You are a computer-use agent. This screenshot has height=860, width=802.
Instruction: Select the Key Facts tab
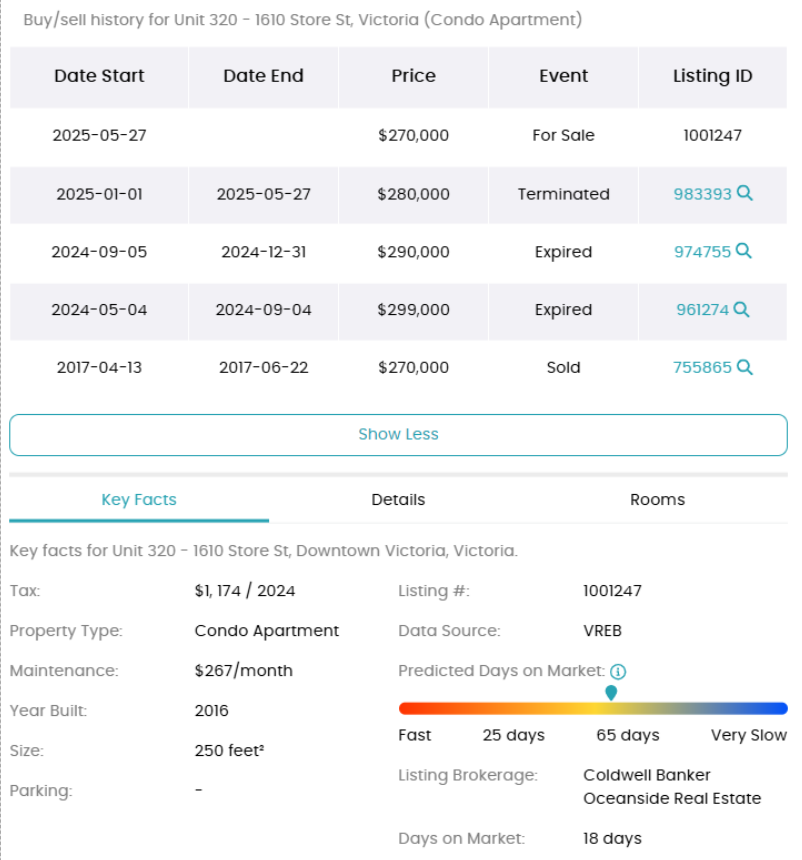pos(139,500)
